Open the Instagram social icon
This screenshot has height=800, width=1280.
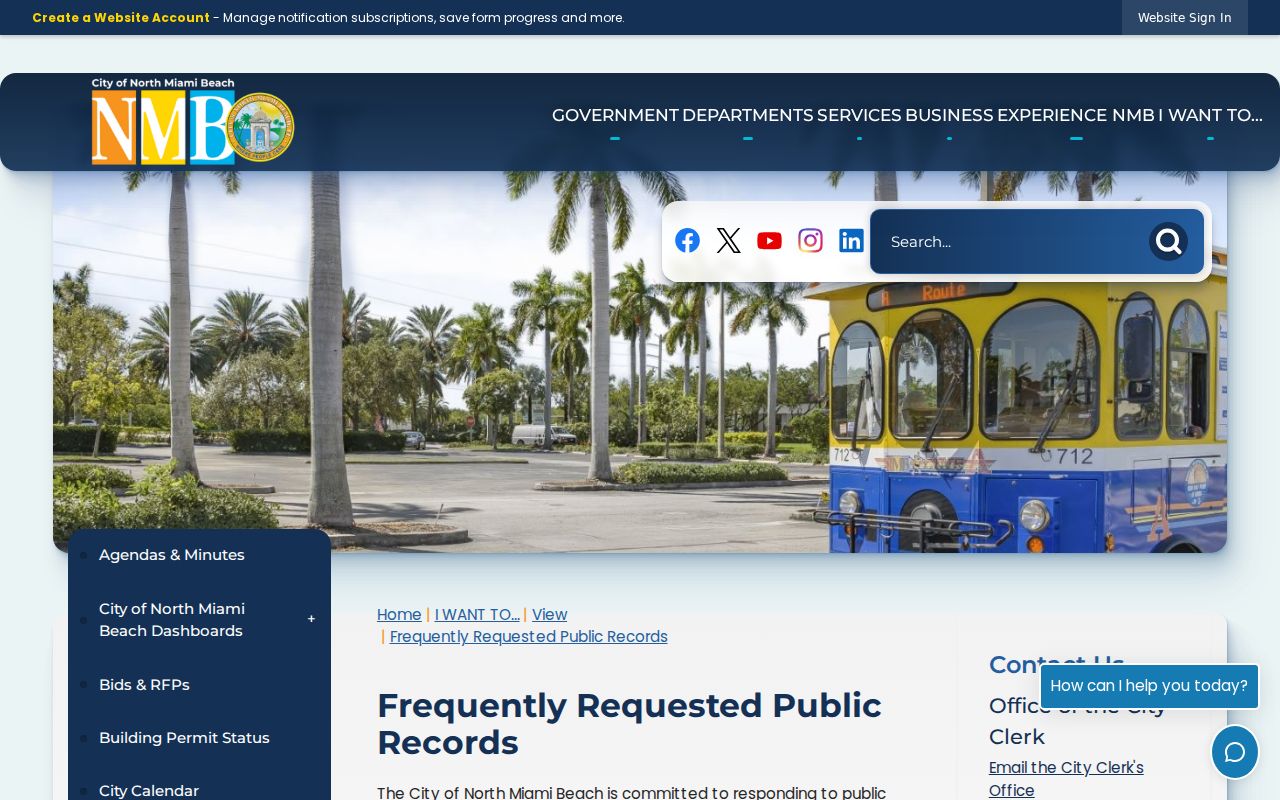point(810,241)
